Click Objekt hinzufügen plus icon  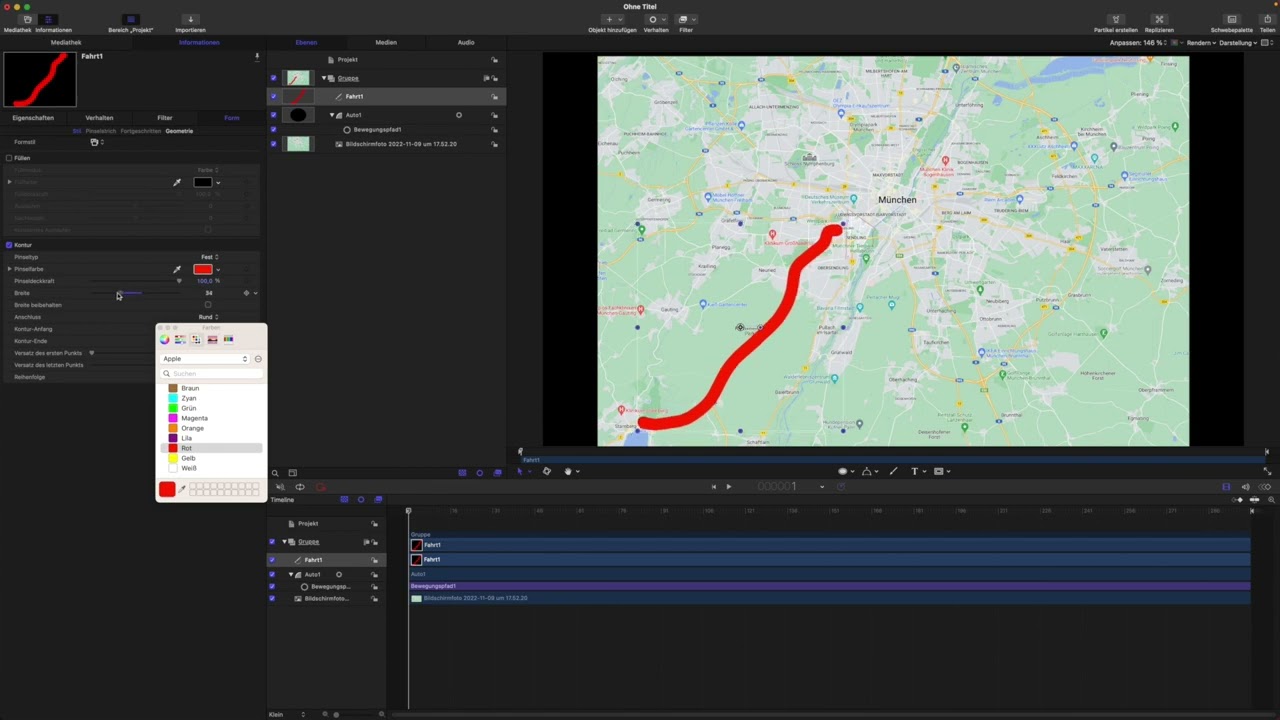coord(609,19)
